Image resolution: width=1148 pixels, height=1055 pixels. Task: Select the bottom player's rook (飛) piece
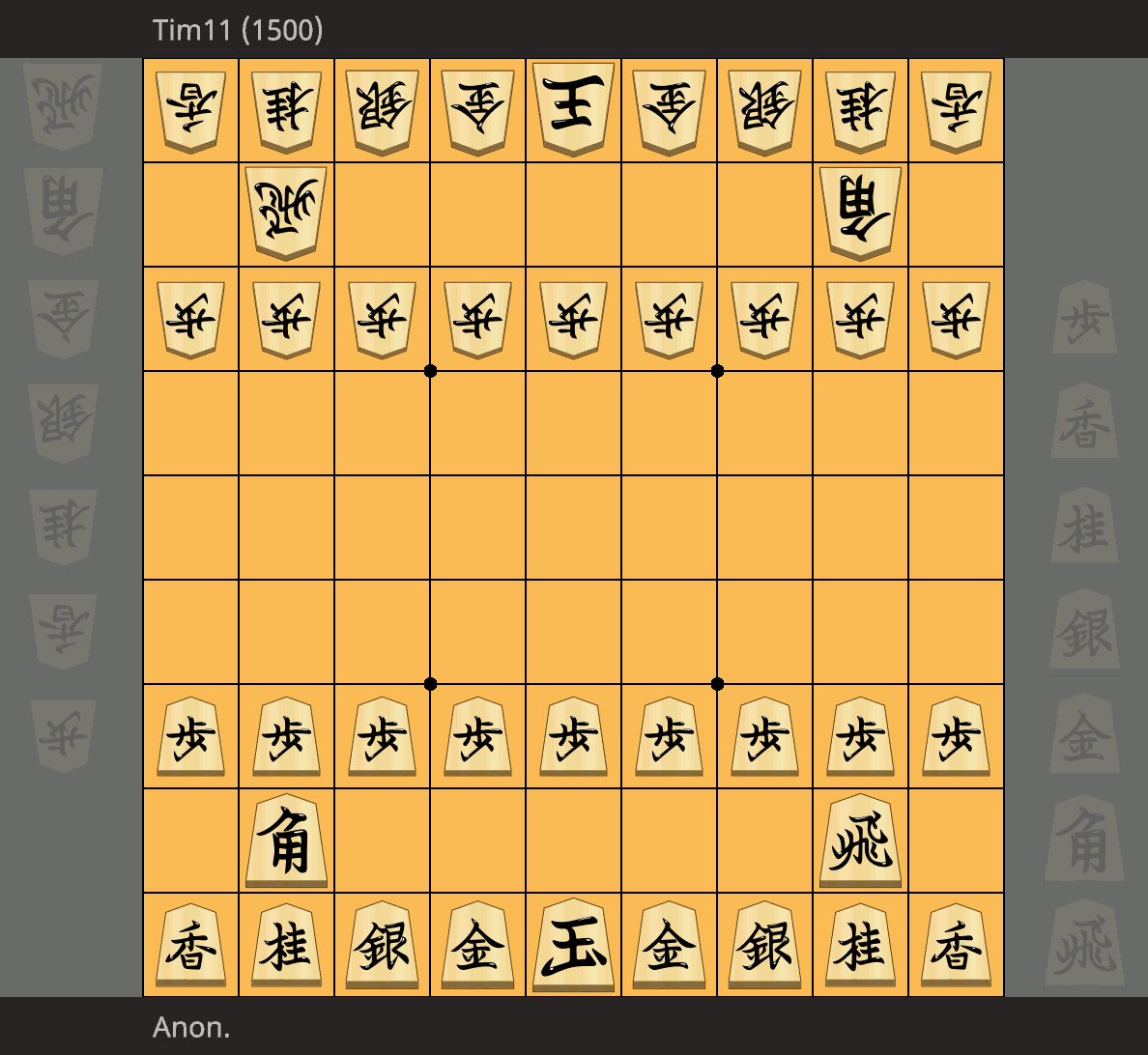(860, 841)
